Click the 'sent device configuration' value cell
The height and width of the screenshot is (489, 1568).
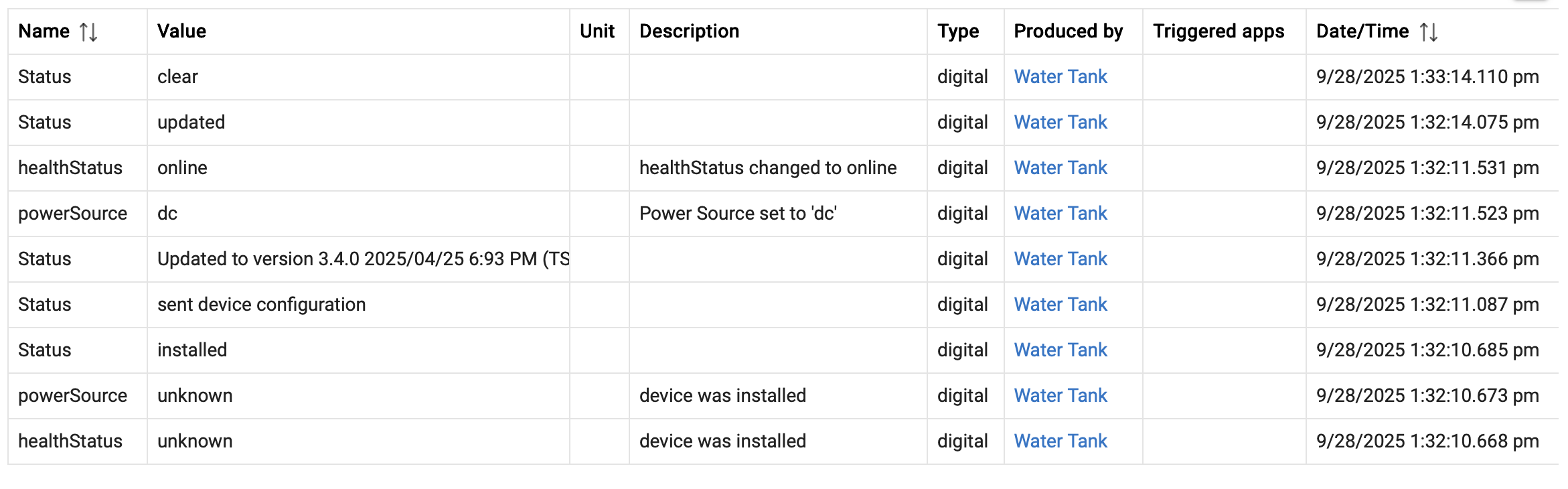[x=261, y=305]
